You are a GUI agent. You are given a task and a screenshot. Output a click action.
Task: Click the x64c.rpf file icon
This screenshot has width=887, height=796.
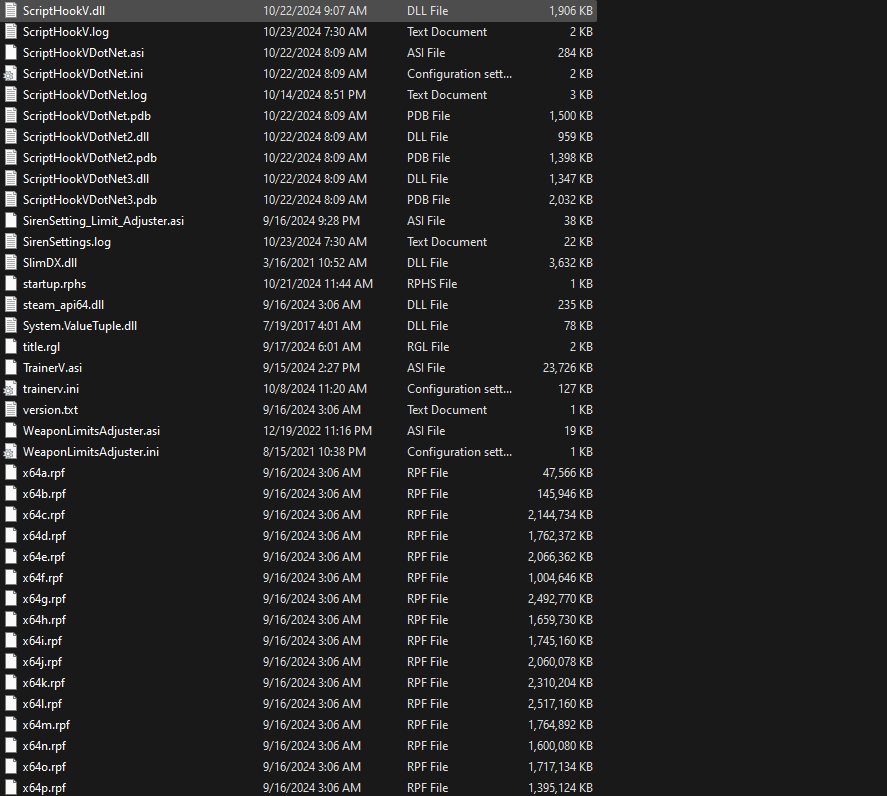tap(11, 515)
